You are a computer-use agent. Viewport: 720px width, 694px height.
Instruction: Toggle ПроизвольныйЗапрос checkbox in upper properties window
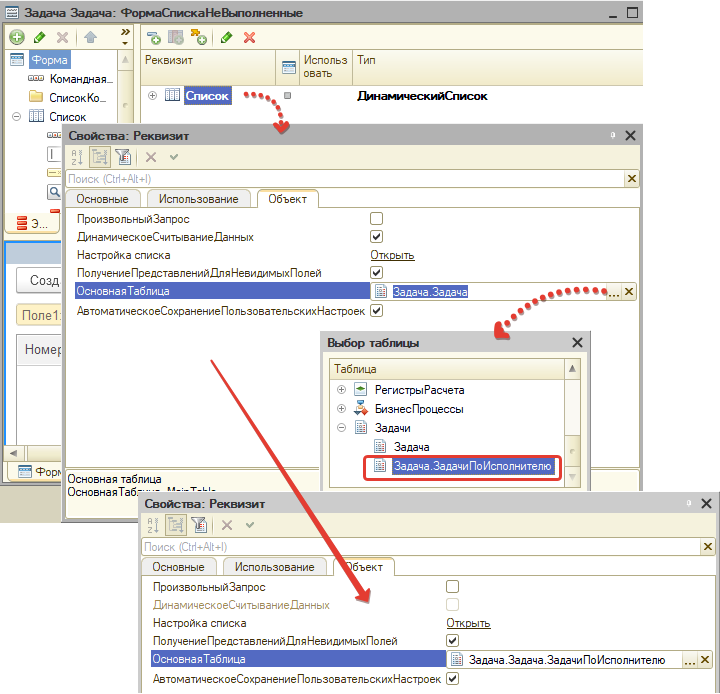377,219
